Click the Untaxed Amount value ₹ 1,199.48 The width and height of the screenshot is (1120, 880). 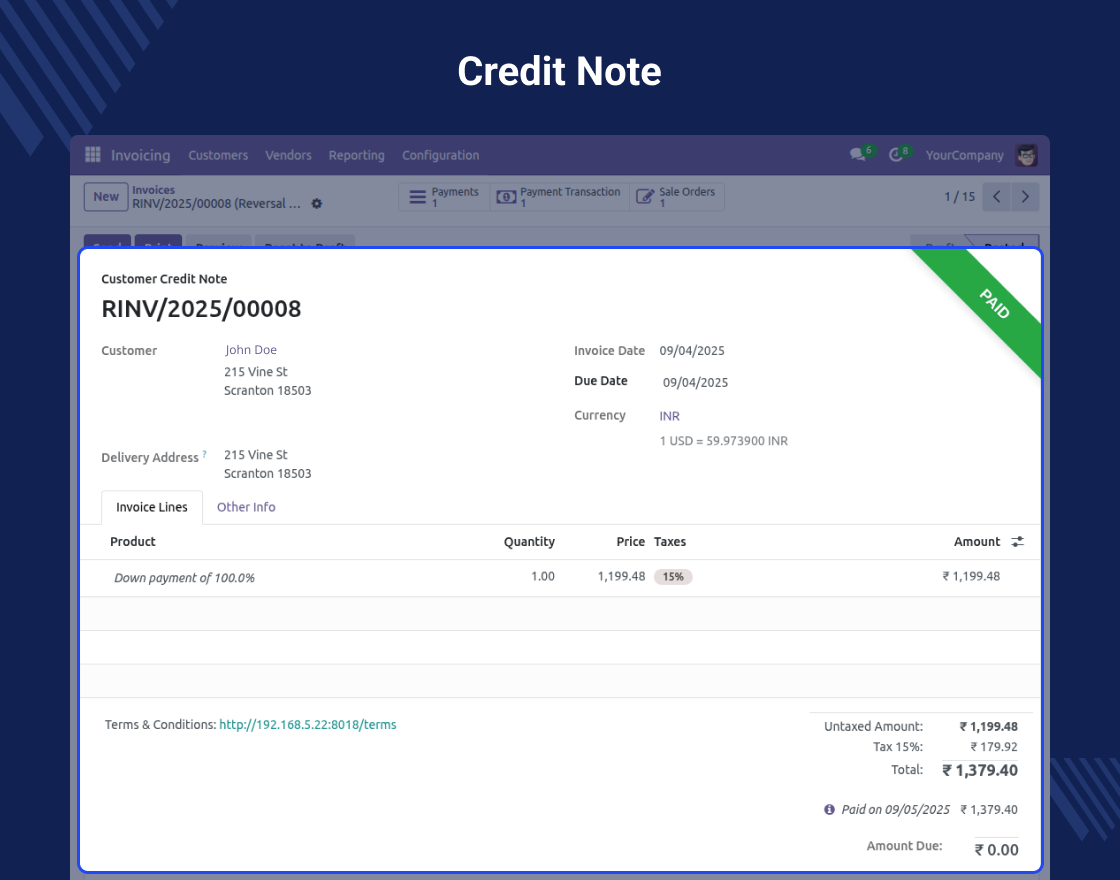989,726
